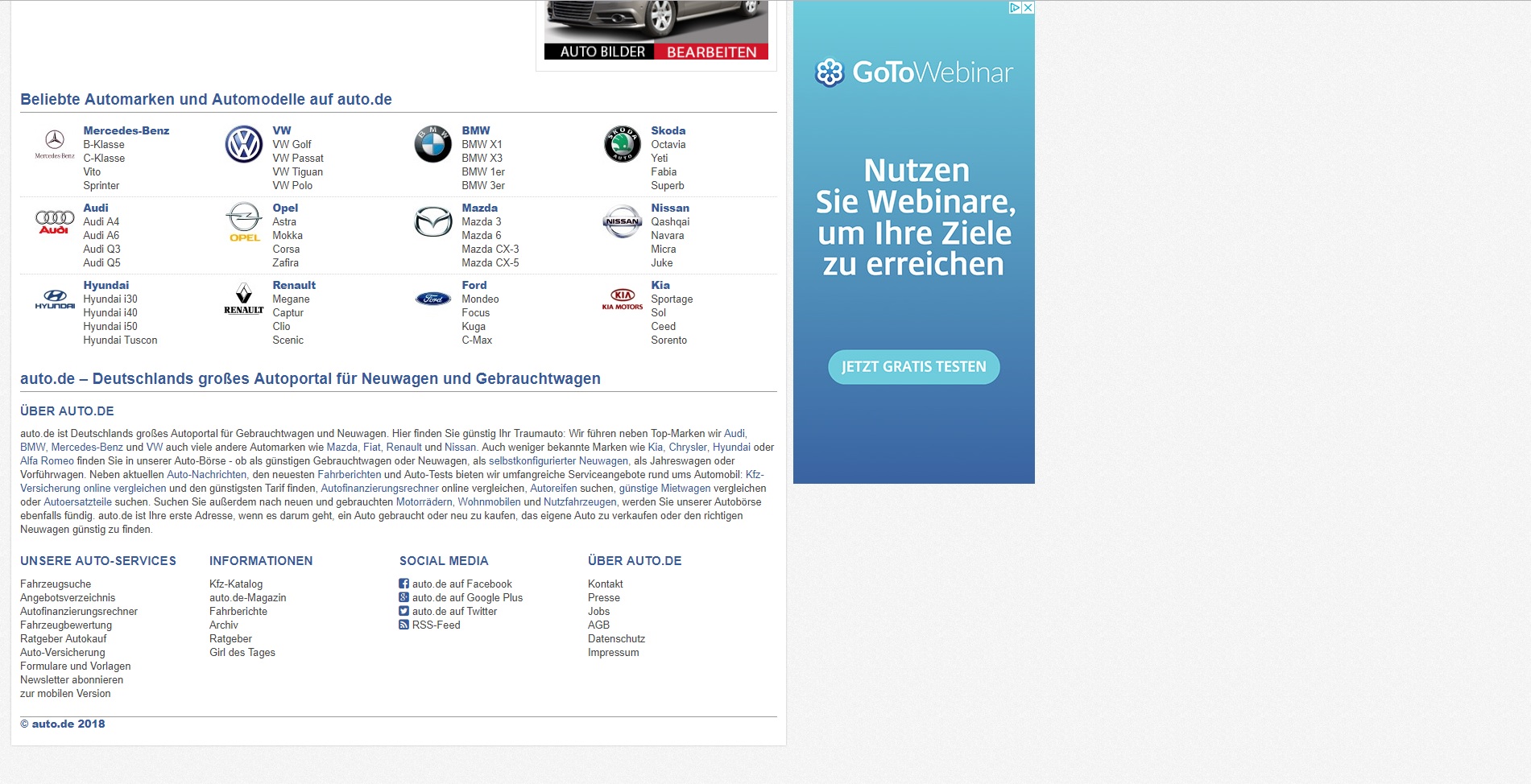Image resolution: width=1531 pixels, height=784 pixels.
Task: Close the GoToWebinar ad with X icon
Action: point(1028,7)
